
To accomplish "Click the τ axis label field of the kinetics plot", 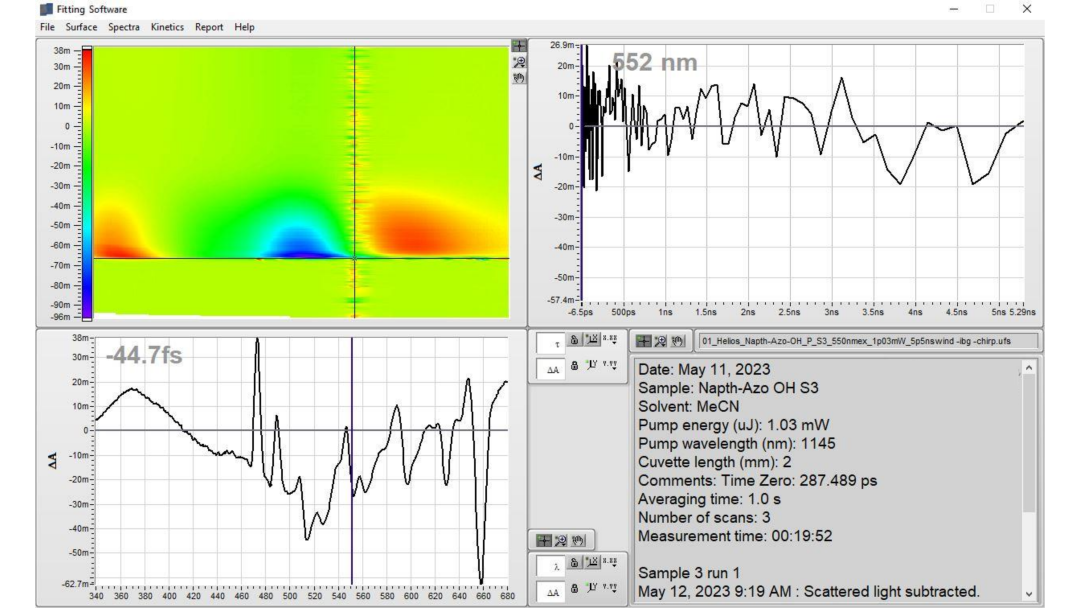I will point(551,343).
